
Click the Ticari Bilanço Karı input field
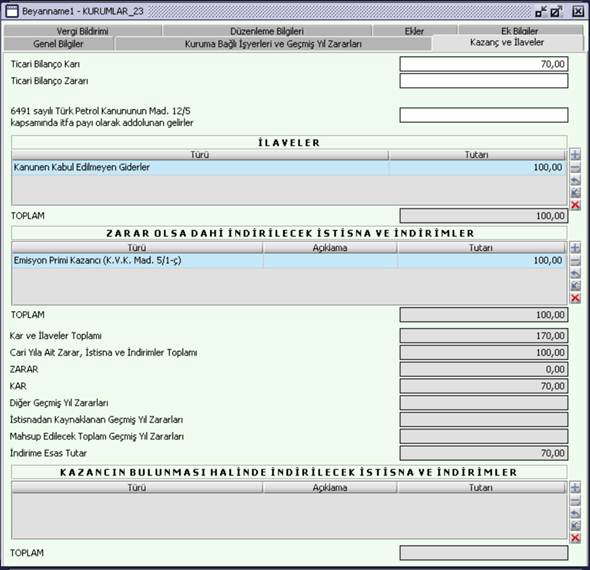tap(484, 64)
